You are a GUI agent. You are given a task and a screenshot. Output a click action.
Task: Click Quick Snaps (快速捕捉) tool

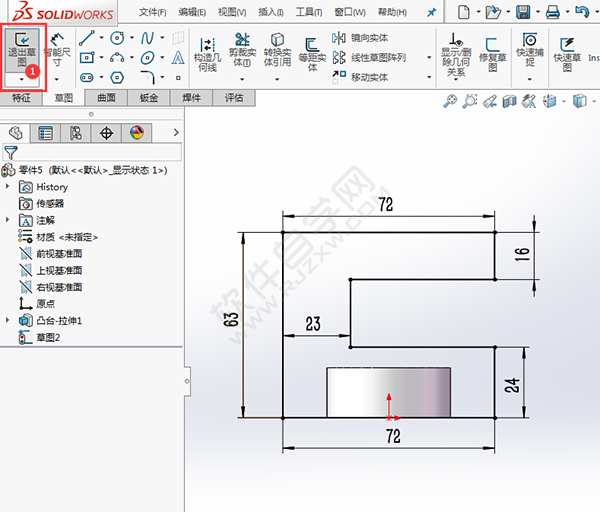tap(530, 50)
